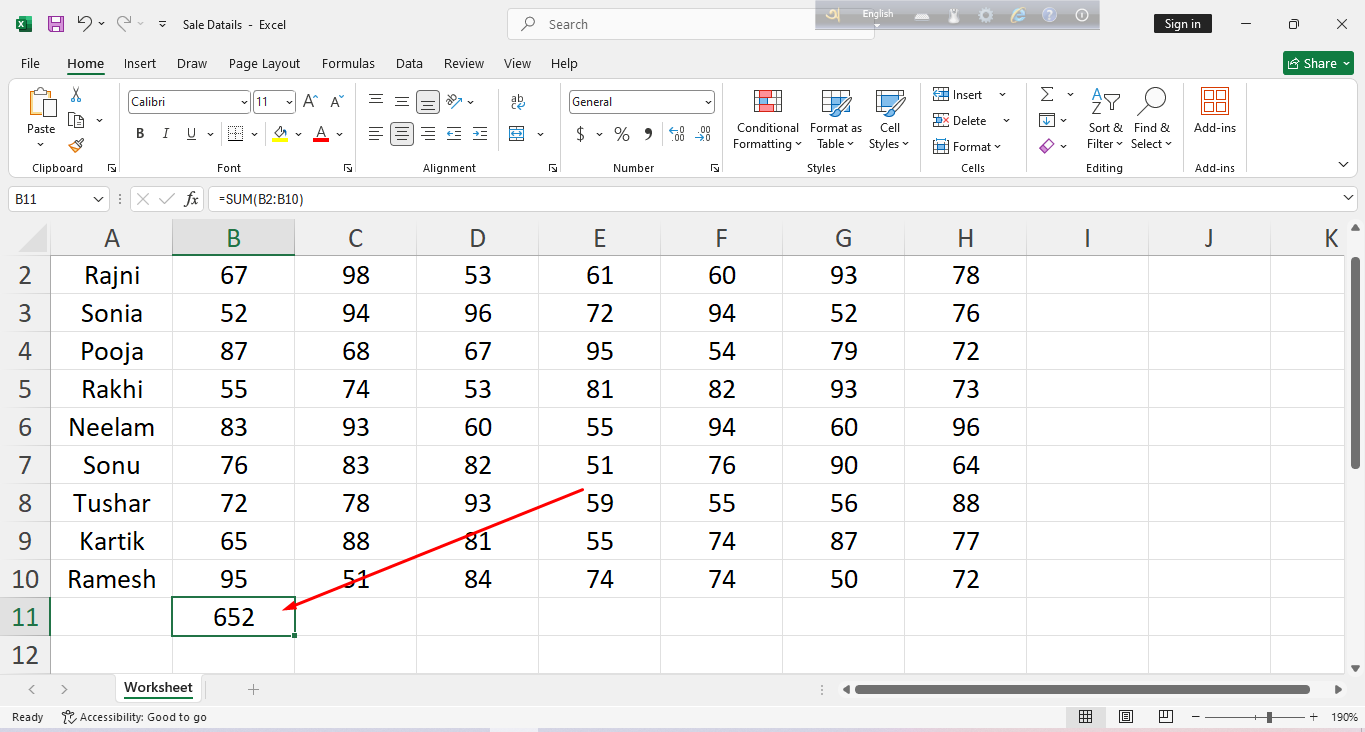Expand the General number format dropdown
This screenshot has height=732, width=1365.
coord(708,102)
